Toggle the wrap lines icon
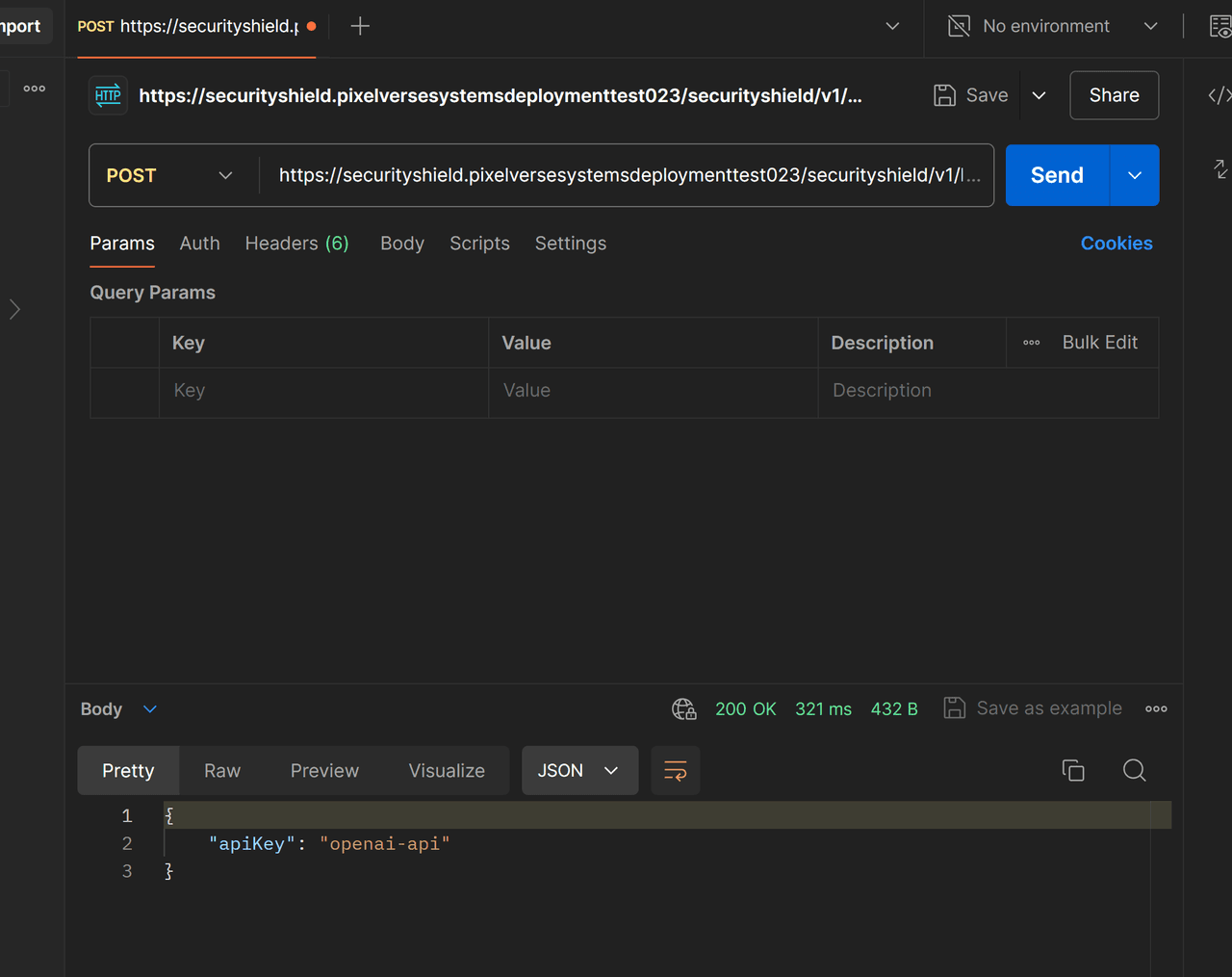 pyautogui.click(x=675, y=770)
